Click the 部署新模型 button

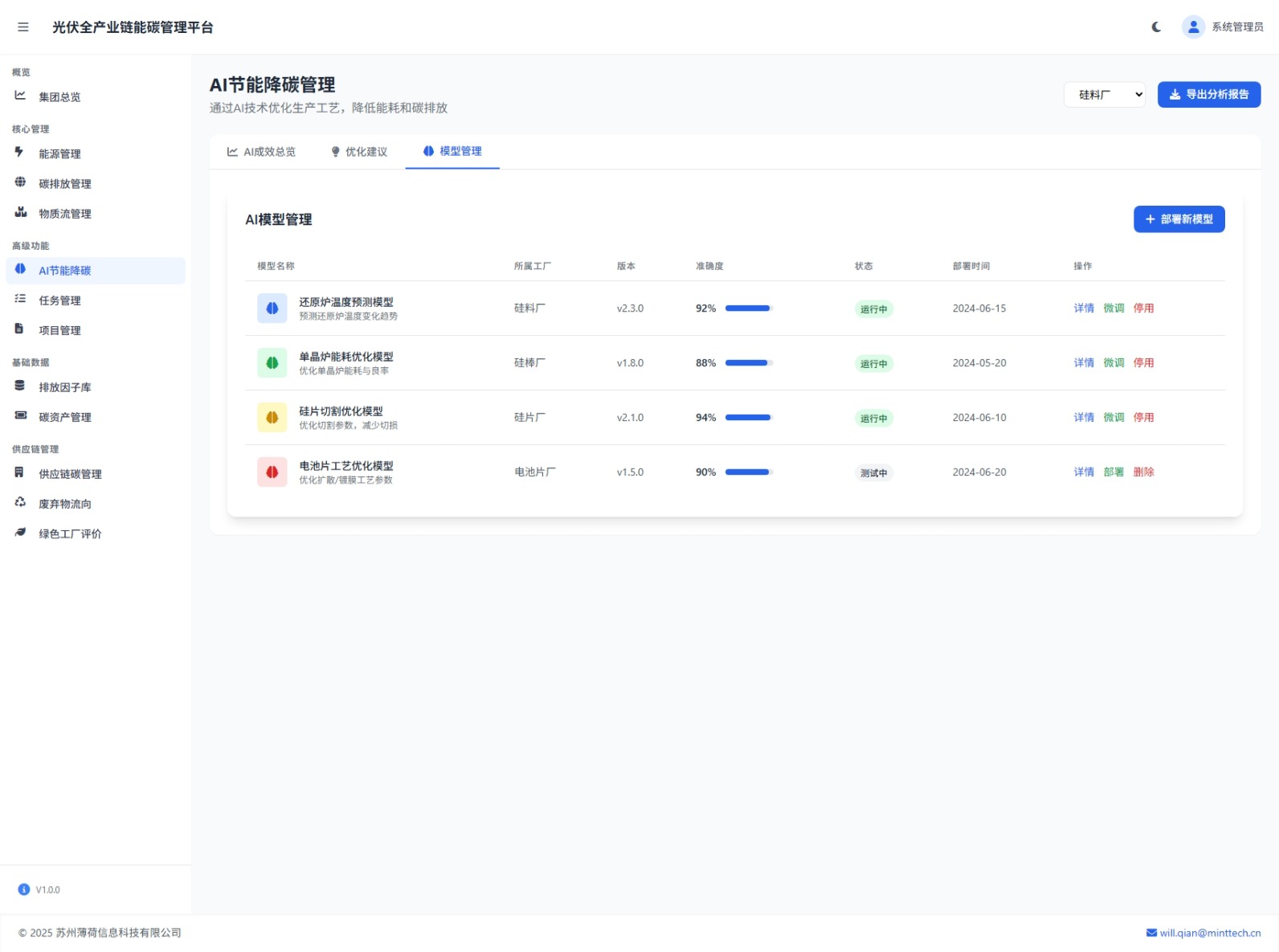1179,219
